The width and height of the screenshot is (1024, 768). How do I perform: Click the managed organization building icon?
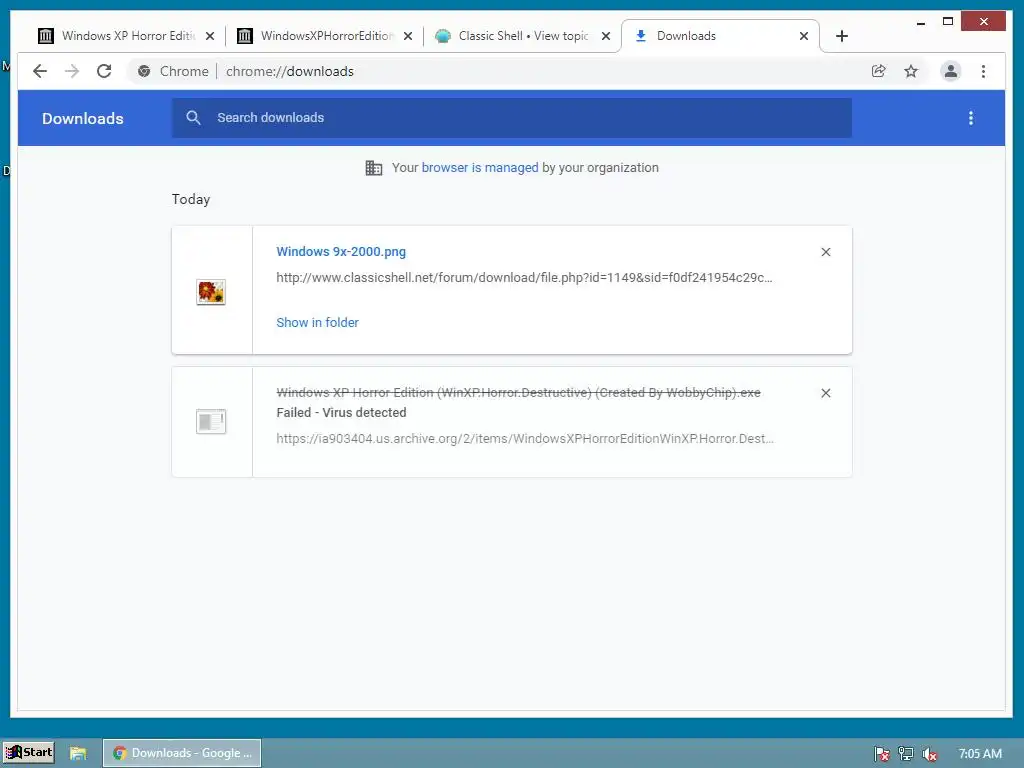374,168
